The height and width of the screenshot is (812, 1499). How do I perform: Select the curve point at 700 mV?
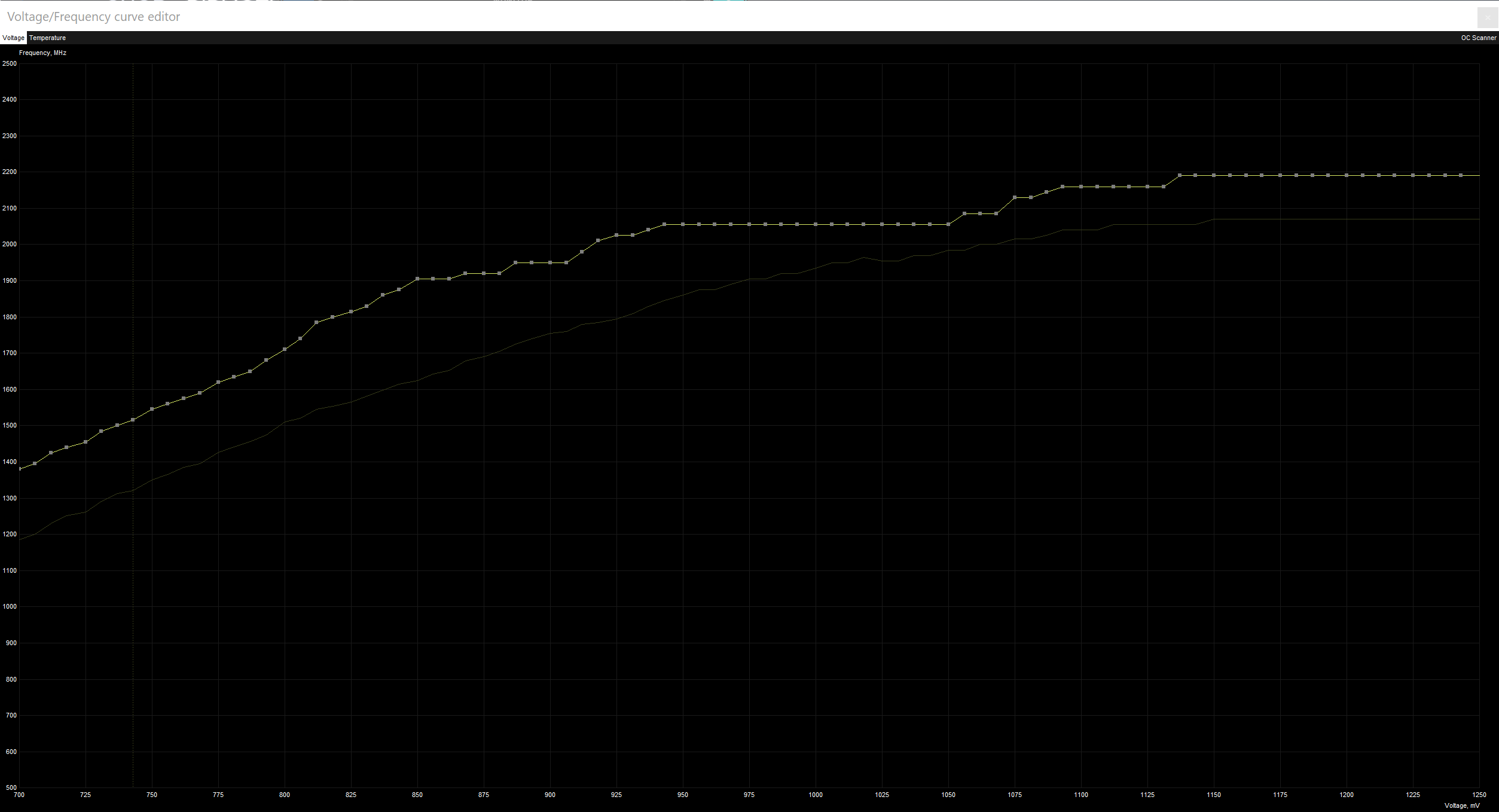[20, 469]
